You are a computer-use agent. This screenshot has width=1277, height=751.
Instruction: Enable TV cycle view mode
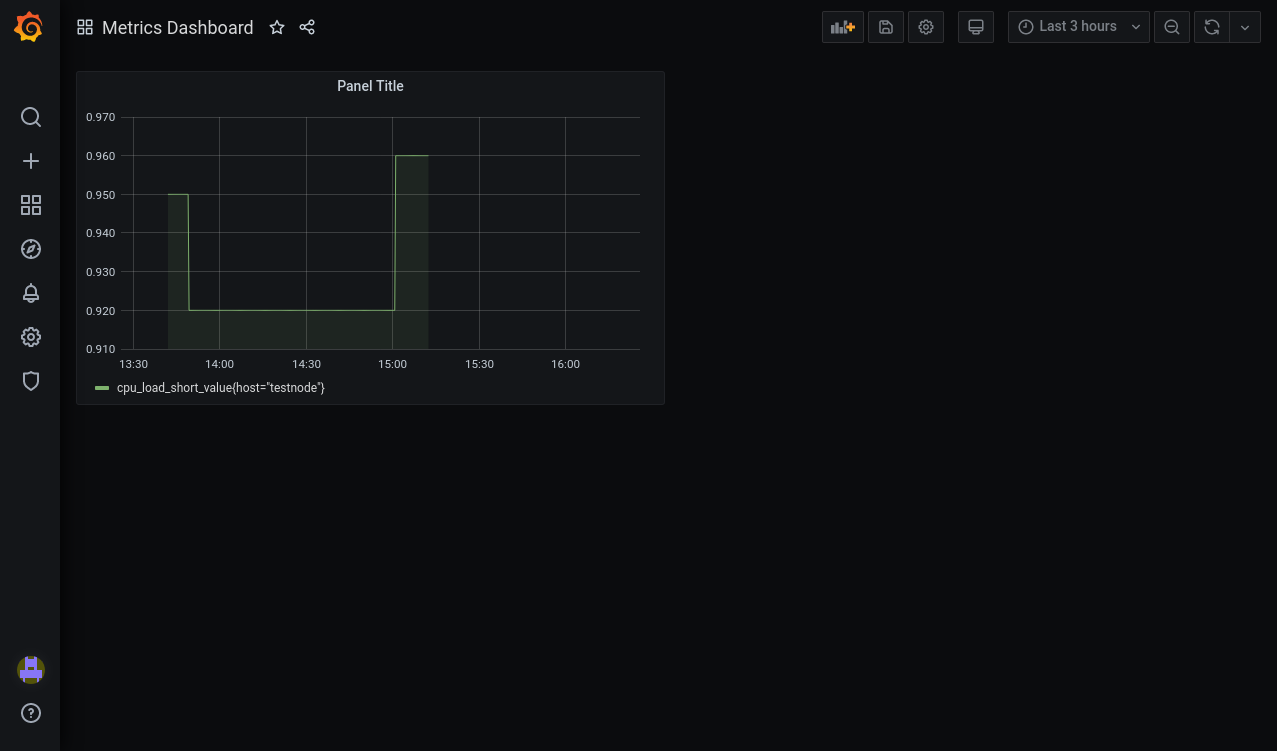coord(975,27)
